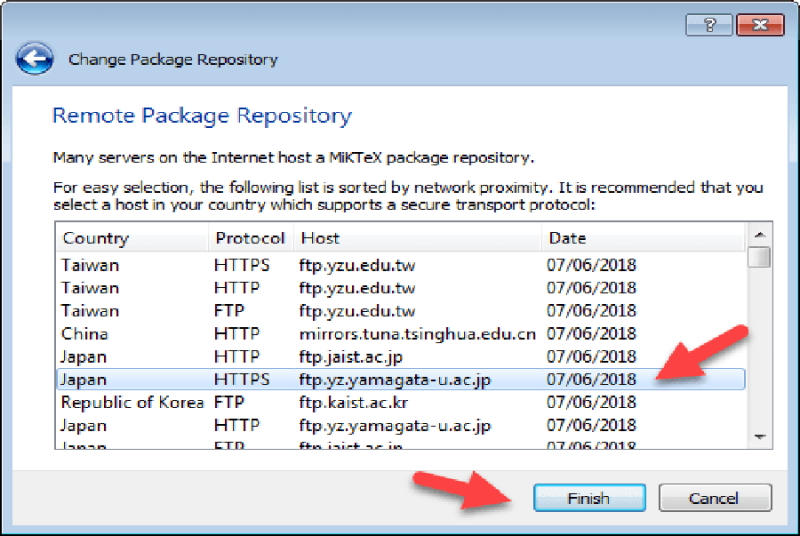Select Japan HTTP ftp.yz.yamagata-u.ac.jp row
800x536 pixels.
tap(401, 425)
